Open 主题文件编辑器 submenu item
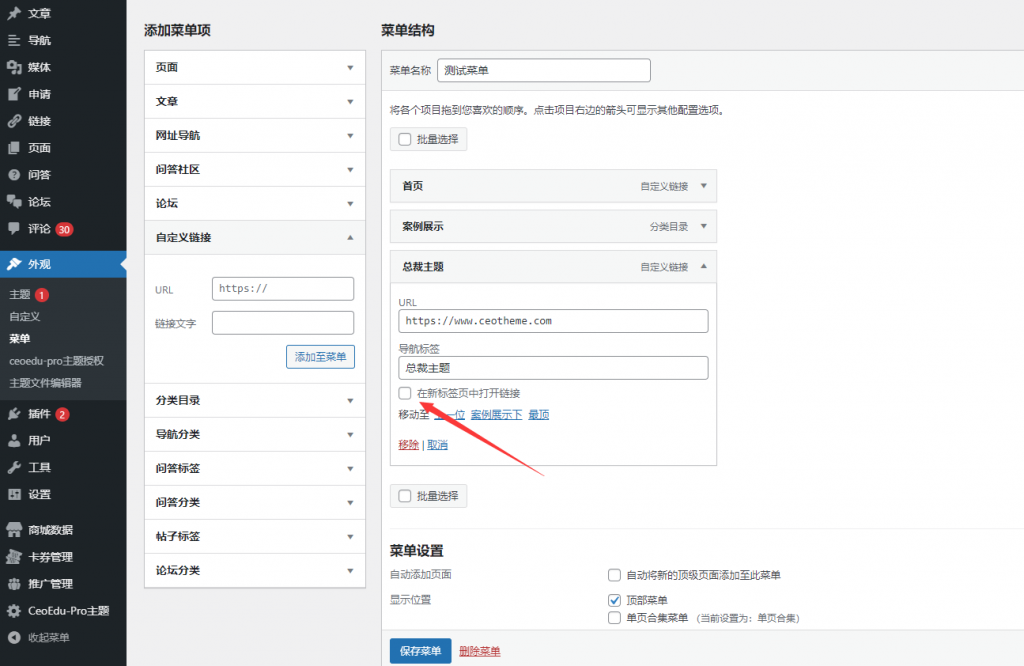Image resolution: width=1024 pixels, height=666 pixels. (x=45, y=382)
